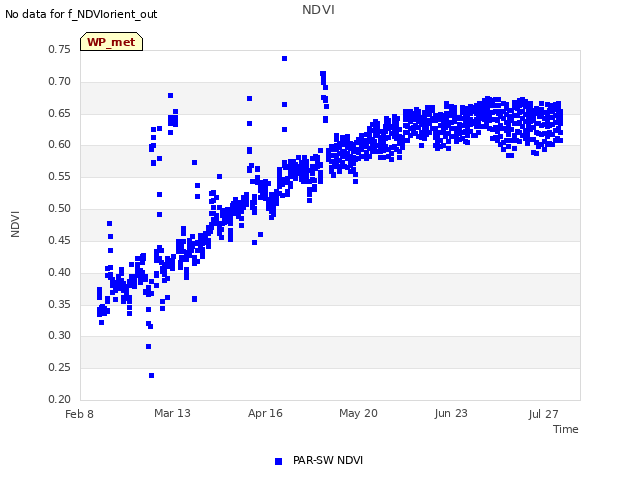Screen dimensions: 640x480
Task: Click the PAR-SW NDVI legend label
Action: coord(328,460)
